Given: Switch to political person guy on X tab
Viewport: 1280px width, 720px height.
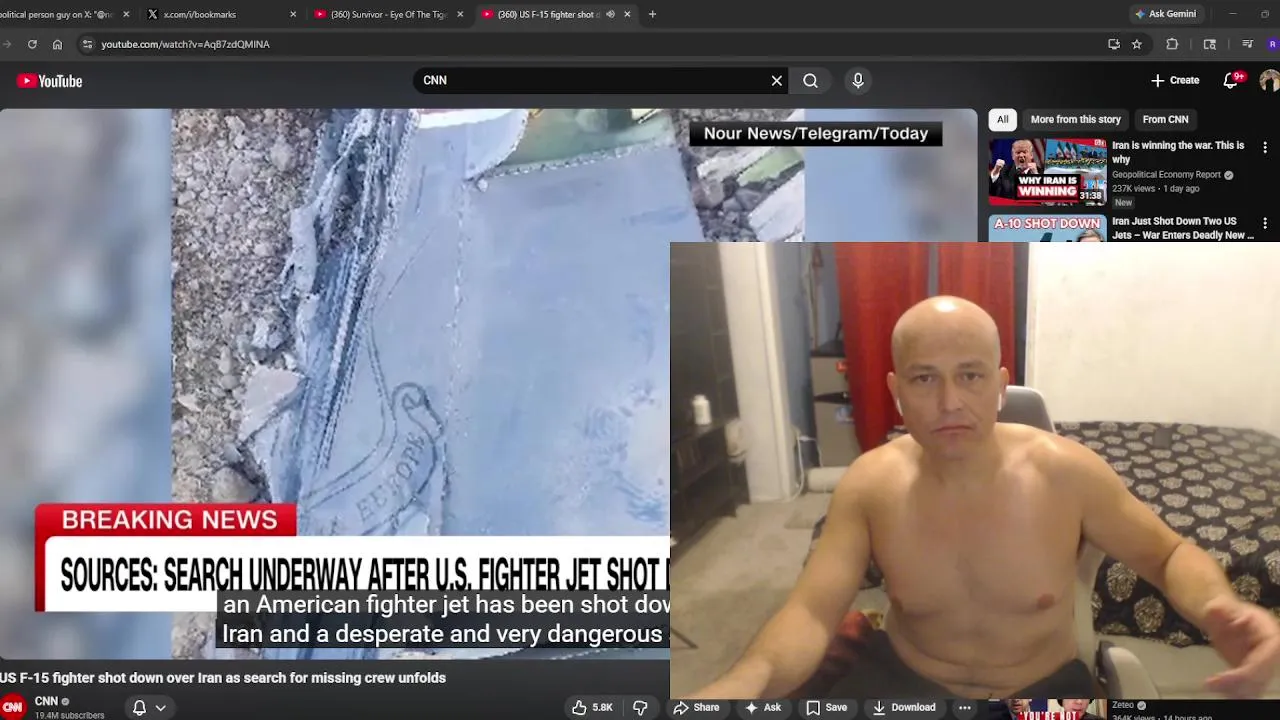Looking at the screenshot, I should click(60, 14).
